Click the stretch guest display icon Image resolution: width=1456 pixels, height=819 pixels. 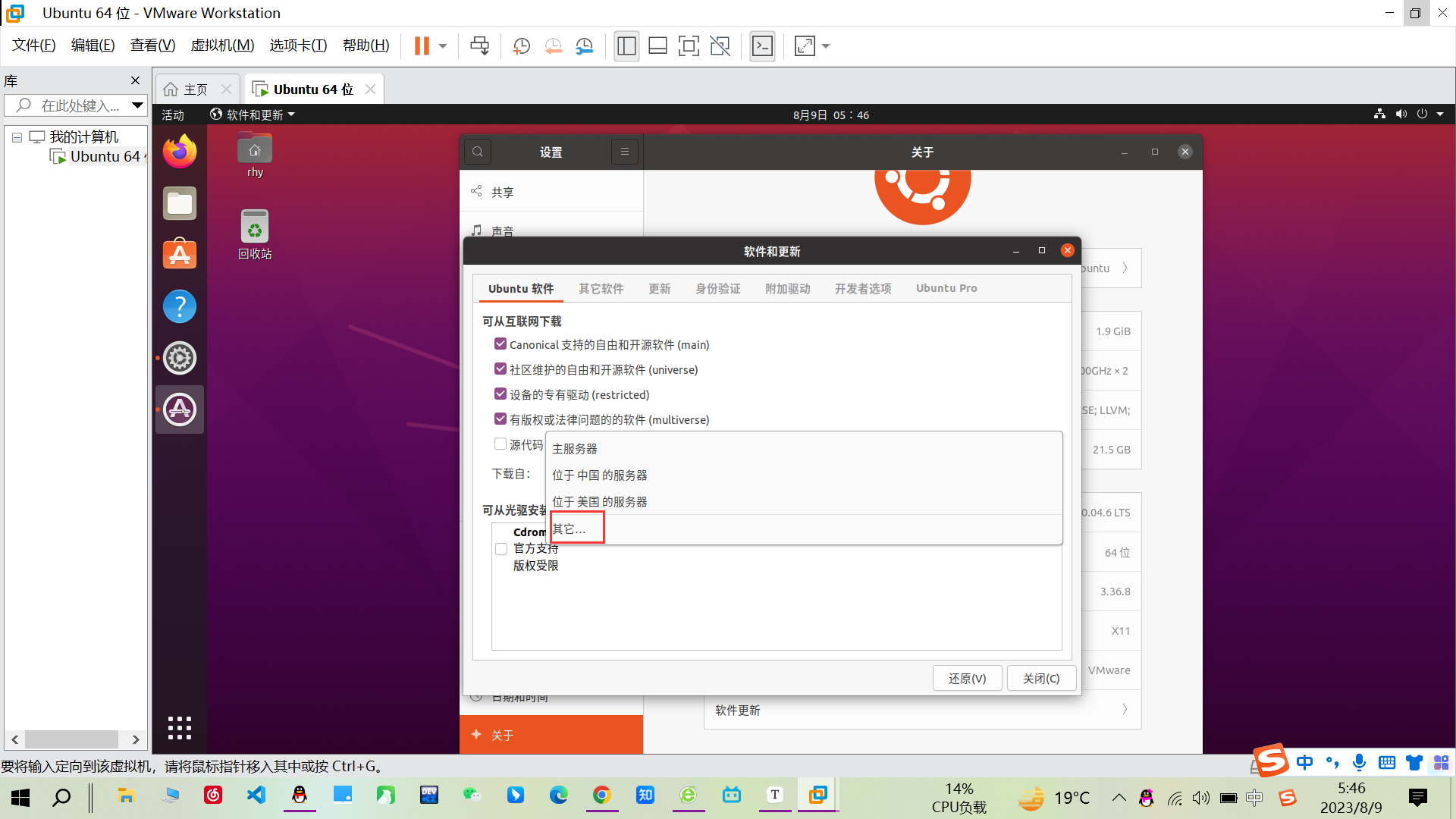tap(805, 46)
